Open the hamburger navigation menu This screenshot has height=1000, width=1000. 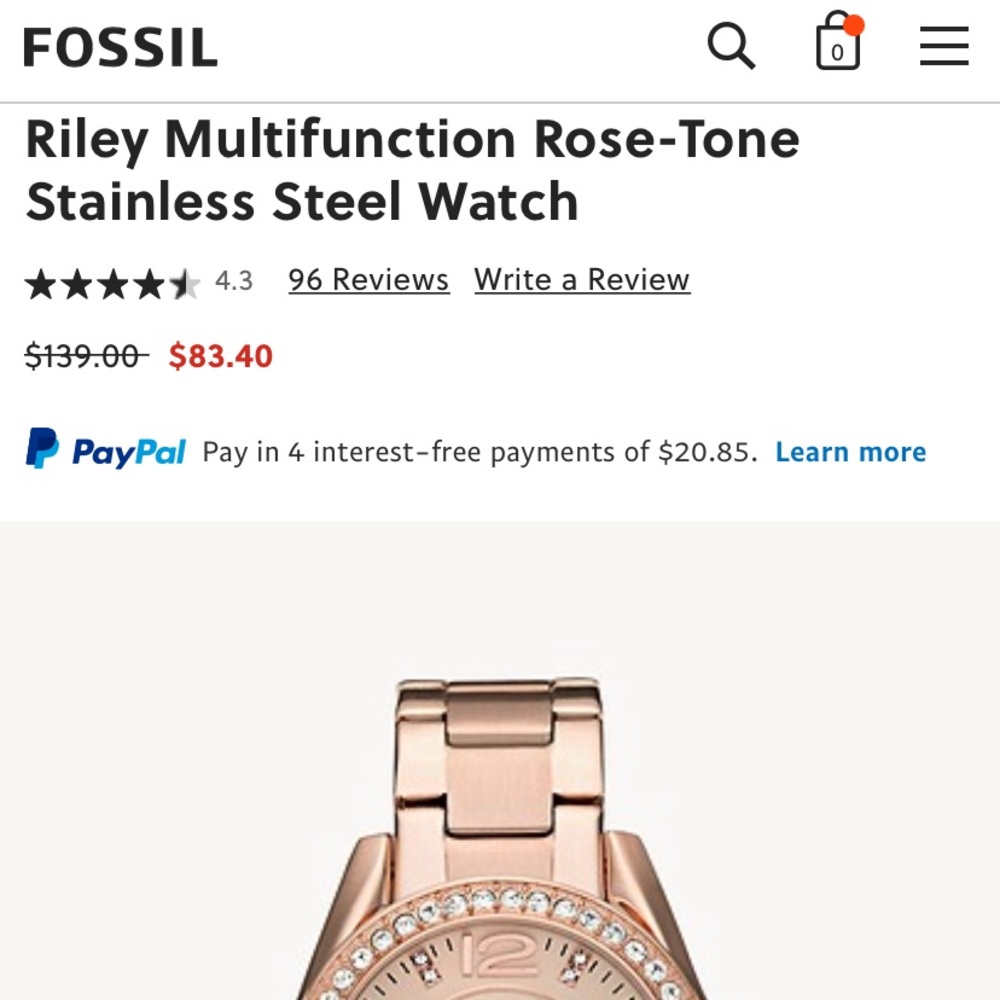point(942,45)
